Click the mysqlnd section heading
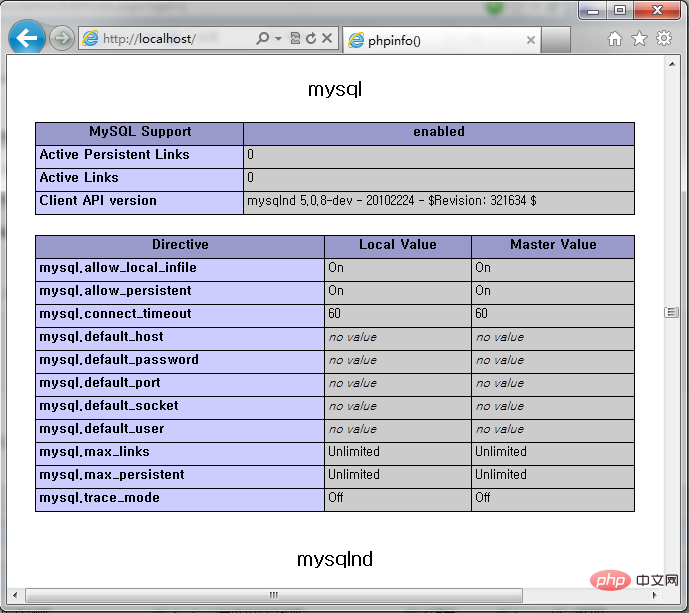Image resolution: width=689 pixels, height=613 pixels. point(335,559)
